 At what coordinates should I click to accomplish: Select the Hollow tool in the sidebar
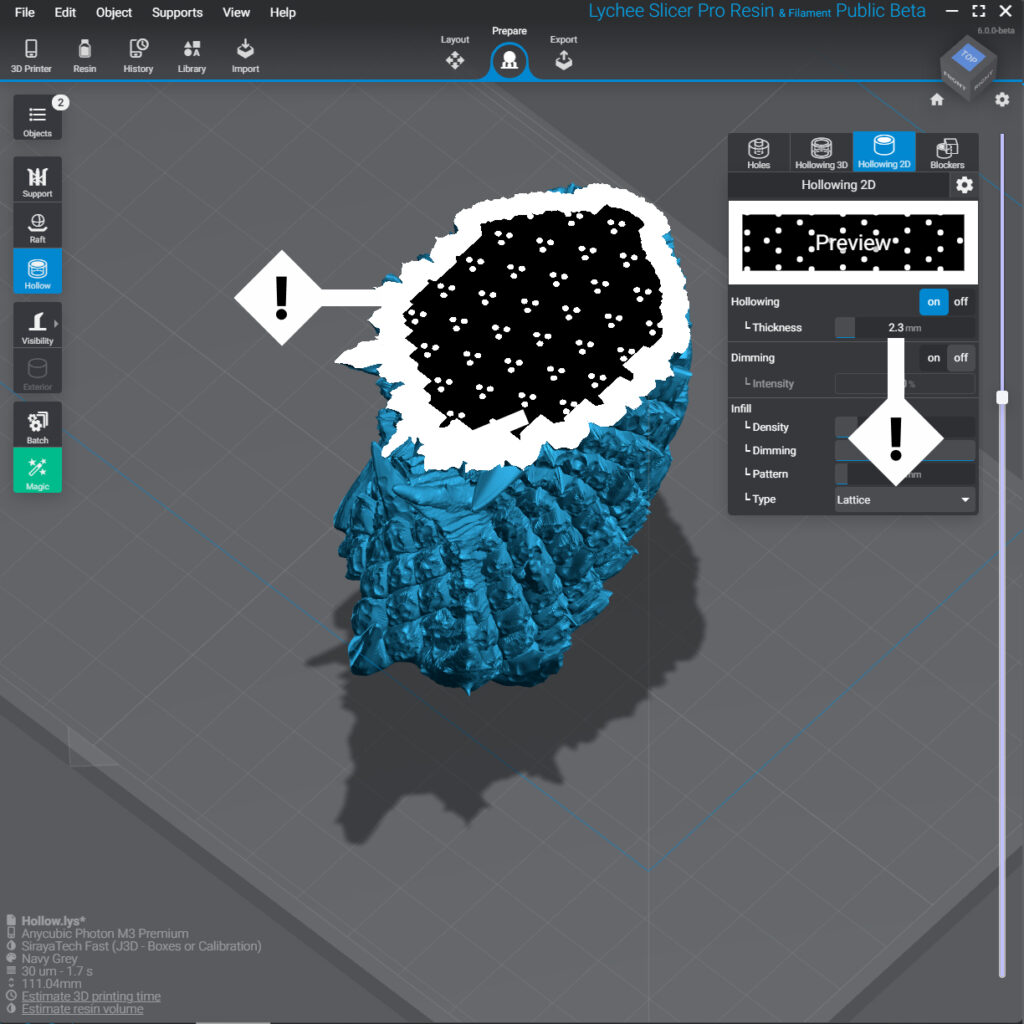tap(37, 270)
